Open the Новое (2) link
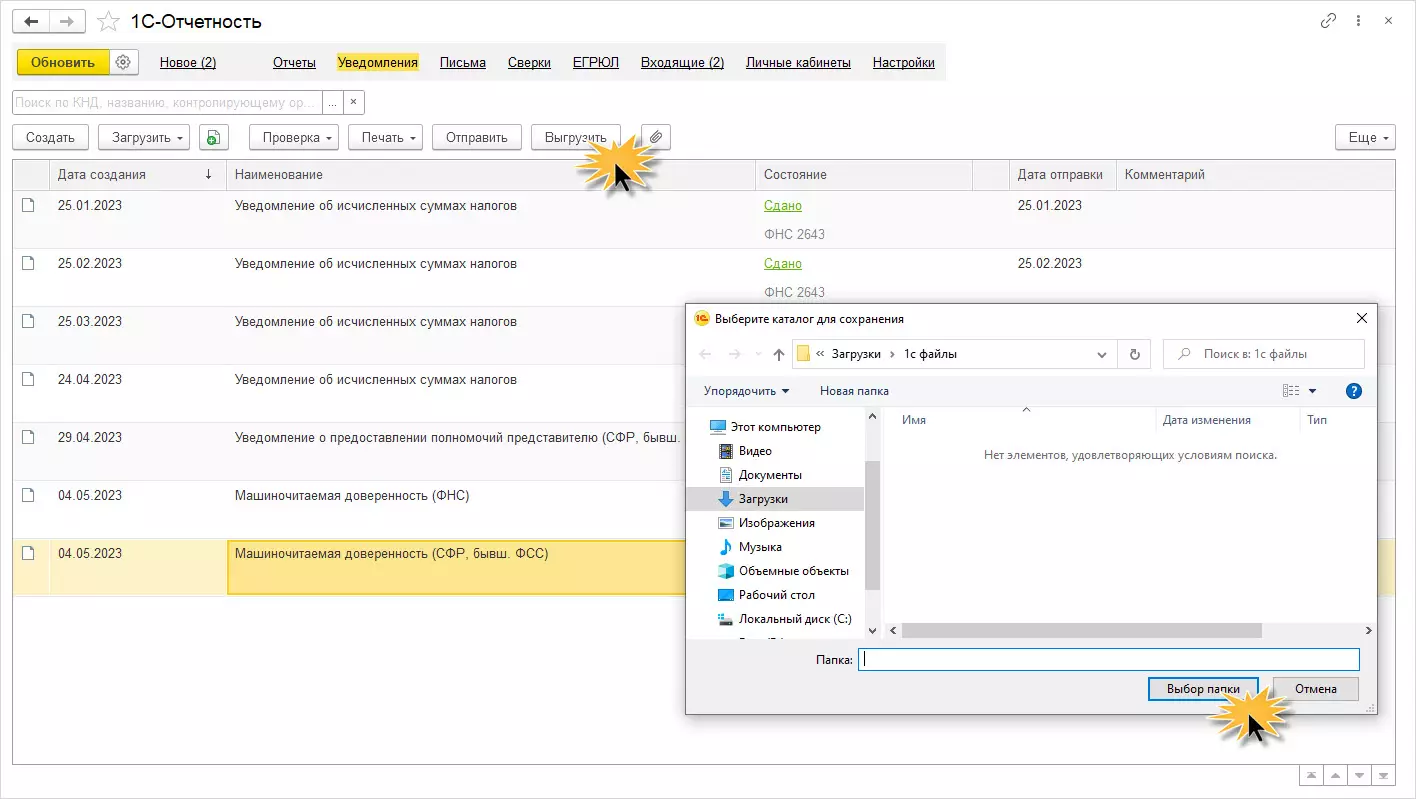The height and width of the screenshot is (799, 1416). (188, 62)
